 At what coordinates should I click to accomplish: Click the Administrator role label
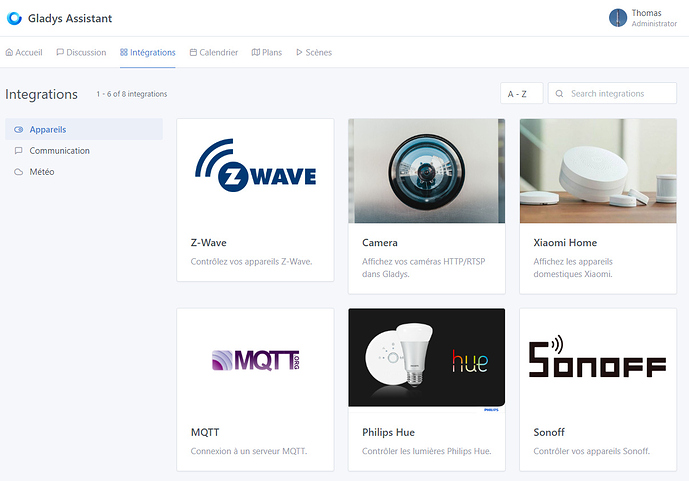654,24
